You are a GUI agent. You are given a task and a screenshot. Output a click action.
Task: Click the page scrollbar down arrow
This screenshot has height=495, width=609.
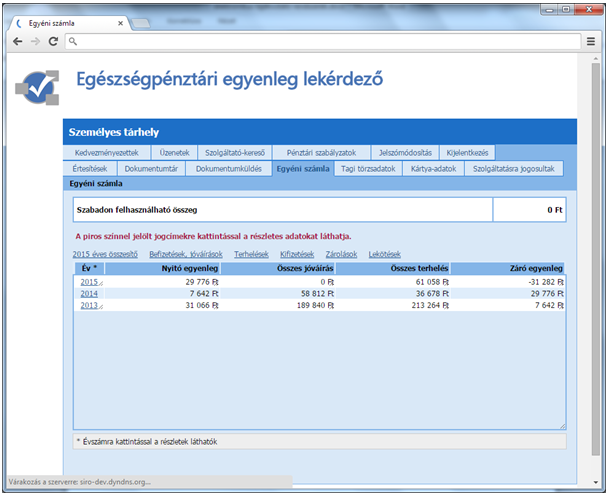(x=596, y=482)
